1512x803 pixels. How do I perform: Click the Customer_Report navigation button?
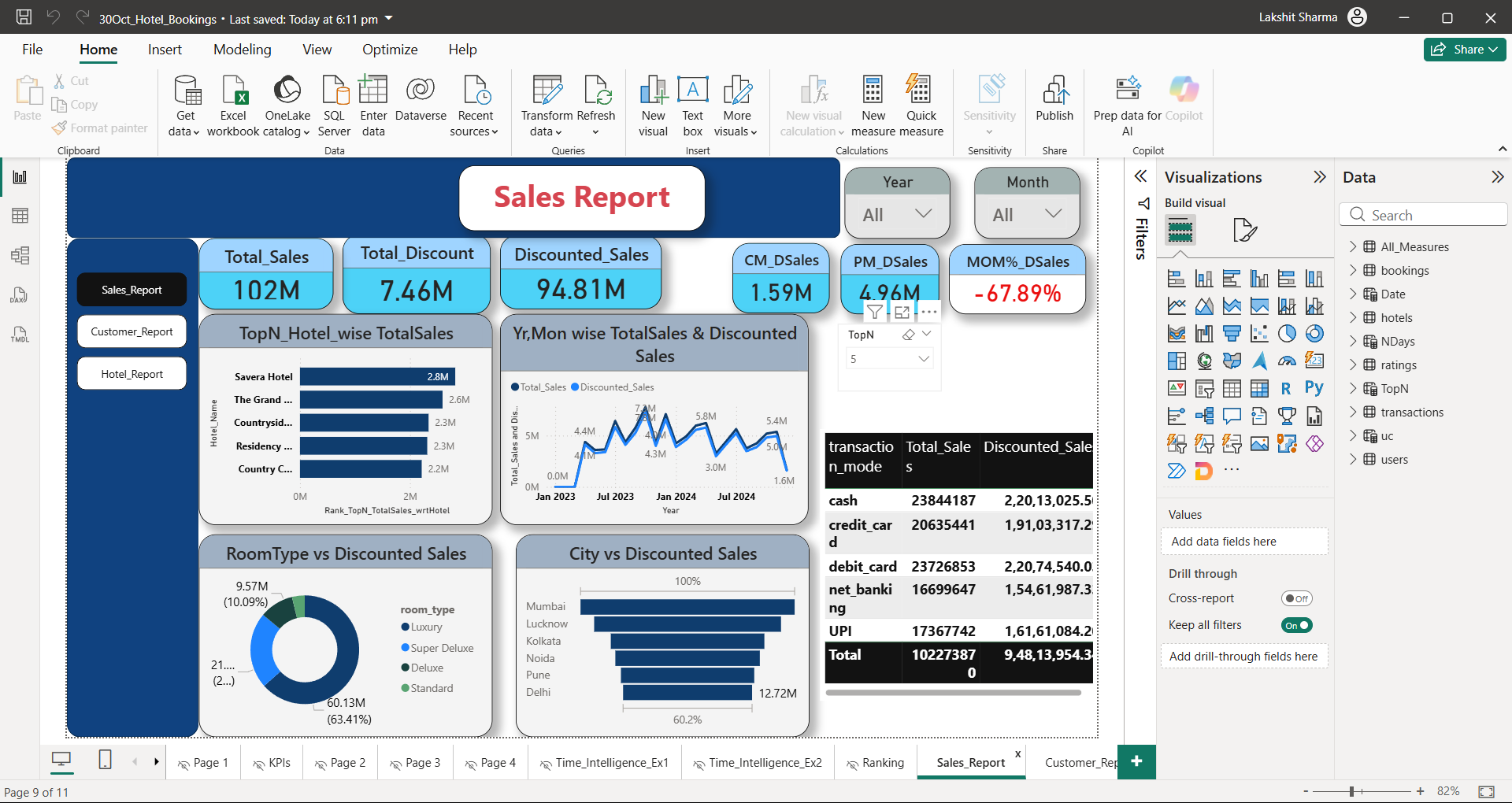click(132, 331)
